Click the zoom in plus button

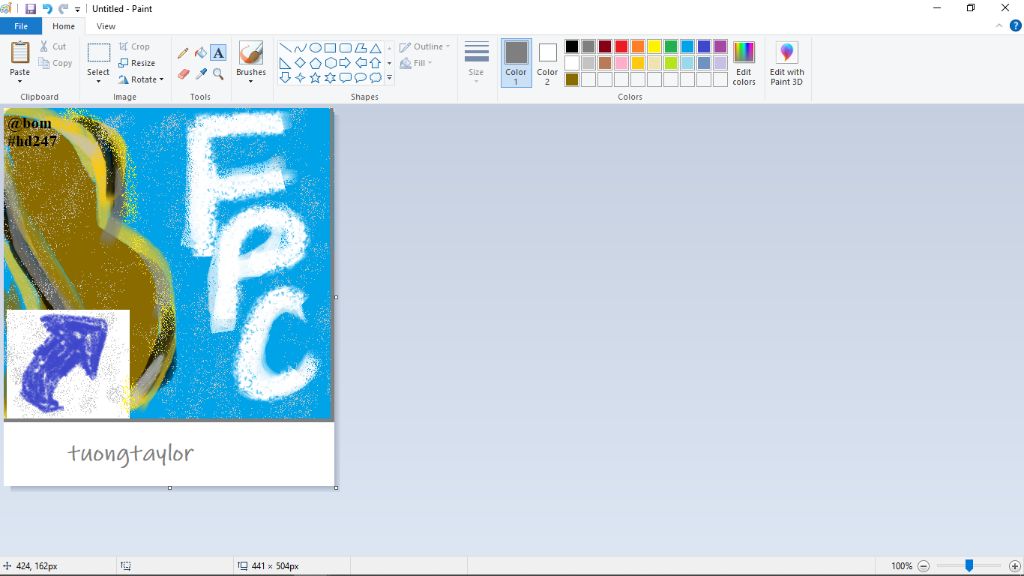tap(1014, 566)
